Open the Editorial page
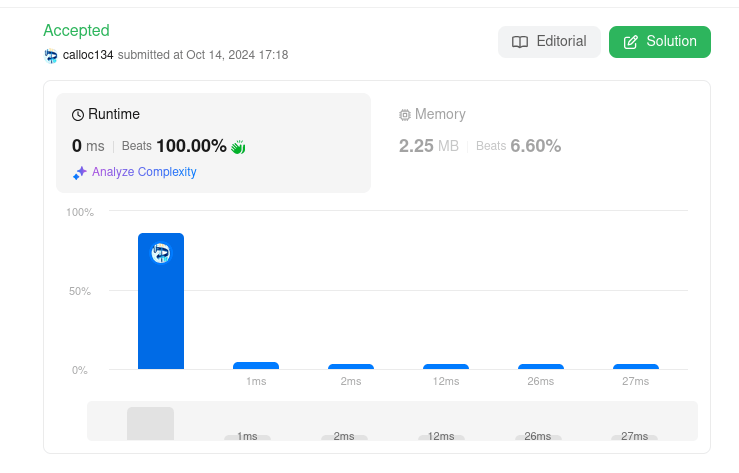This screenshot has height=473, width=739. click(549, 42)
